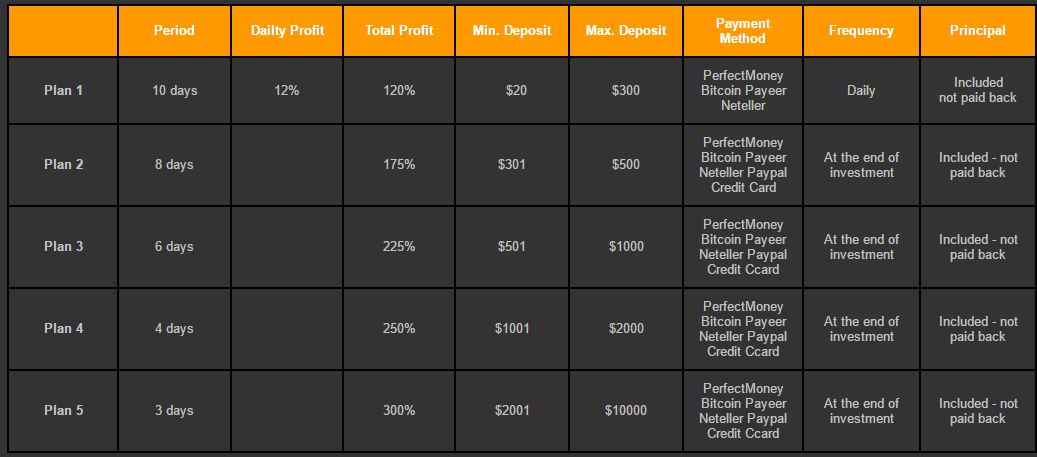This screenshot has width=1037, height=457.
Task: Select the 300% total profit cell
Action: point(399,411)
